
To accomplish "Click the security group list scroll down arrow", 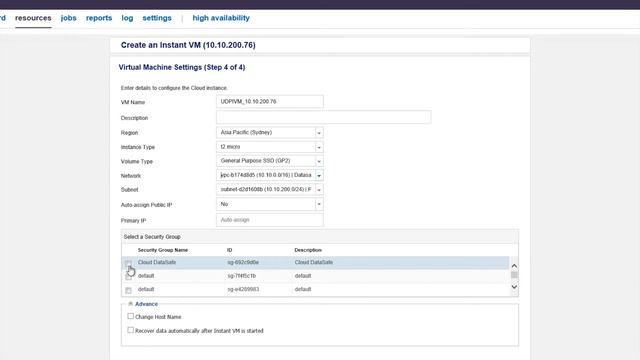I will [514, 287].
